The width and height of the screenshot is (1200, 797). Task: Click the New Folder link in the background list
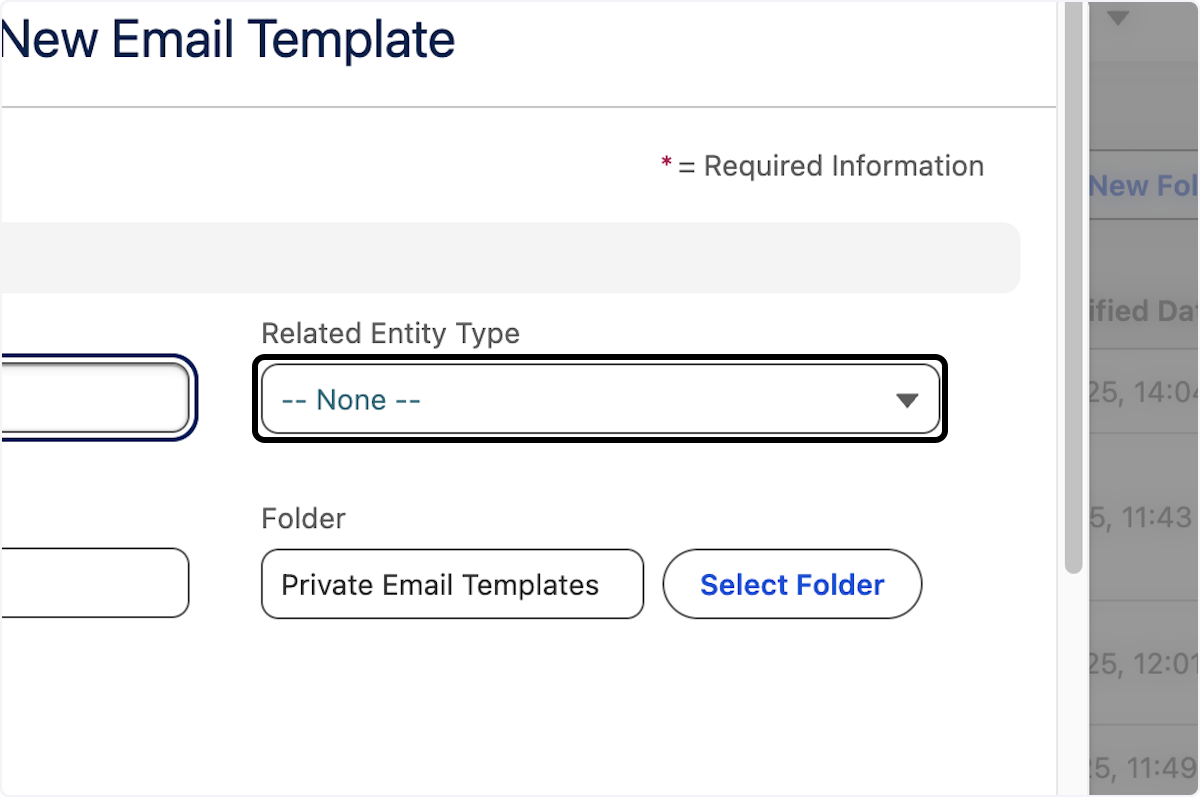point(1145,185)
